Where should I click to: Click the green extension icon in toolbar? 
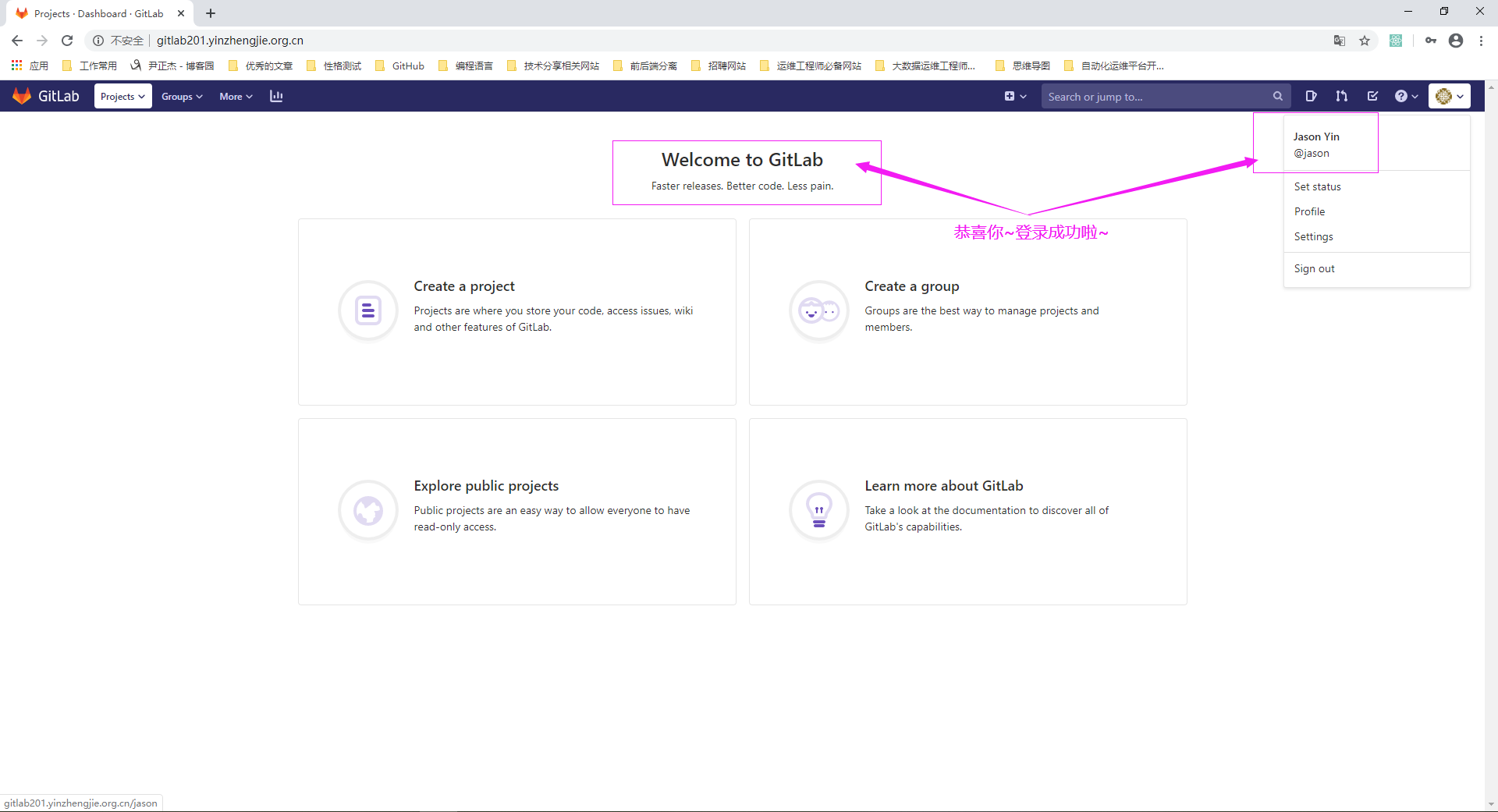pos(1396,41)
